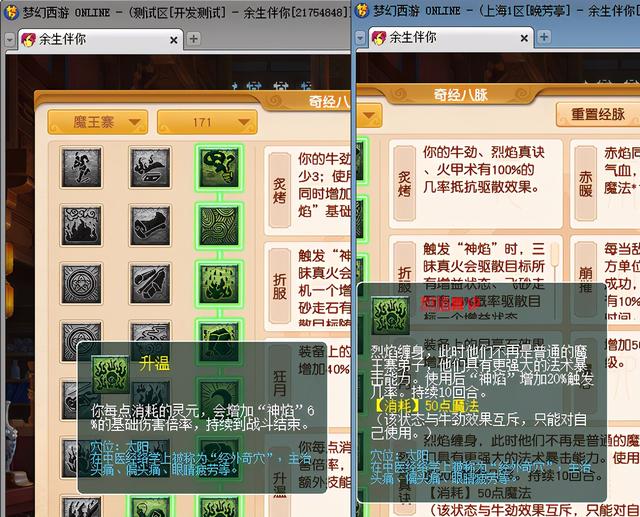Click the green smoke question-mark skill node
The width and height of the screenshot is (640, 517).
click(x=219, y=167)
